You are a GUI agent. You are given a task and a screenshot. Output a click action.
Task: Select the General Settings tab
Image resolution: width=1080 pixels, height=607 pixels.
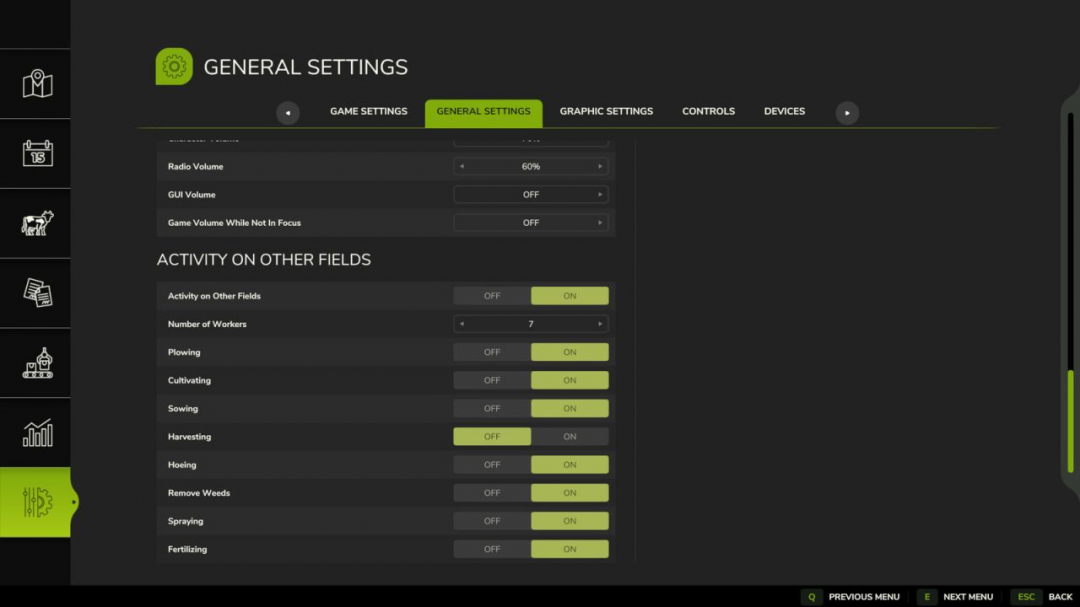(484, 113)
